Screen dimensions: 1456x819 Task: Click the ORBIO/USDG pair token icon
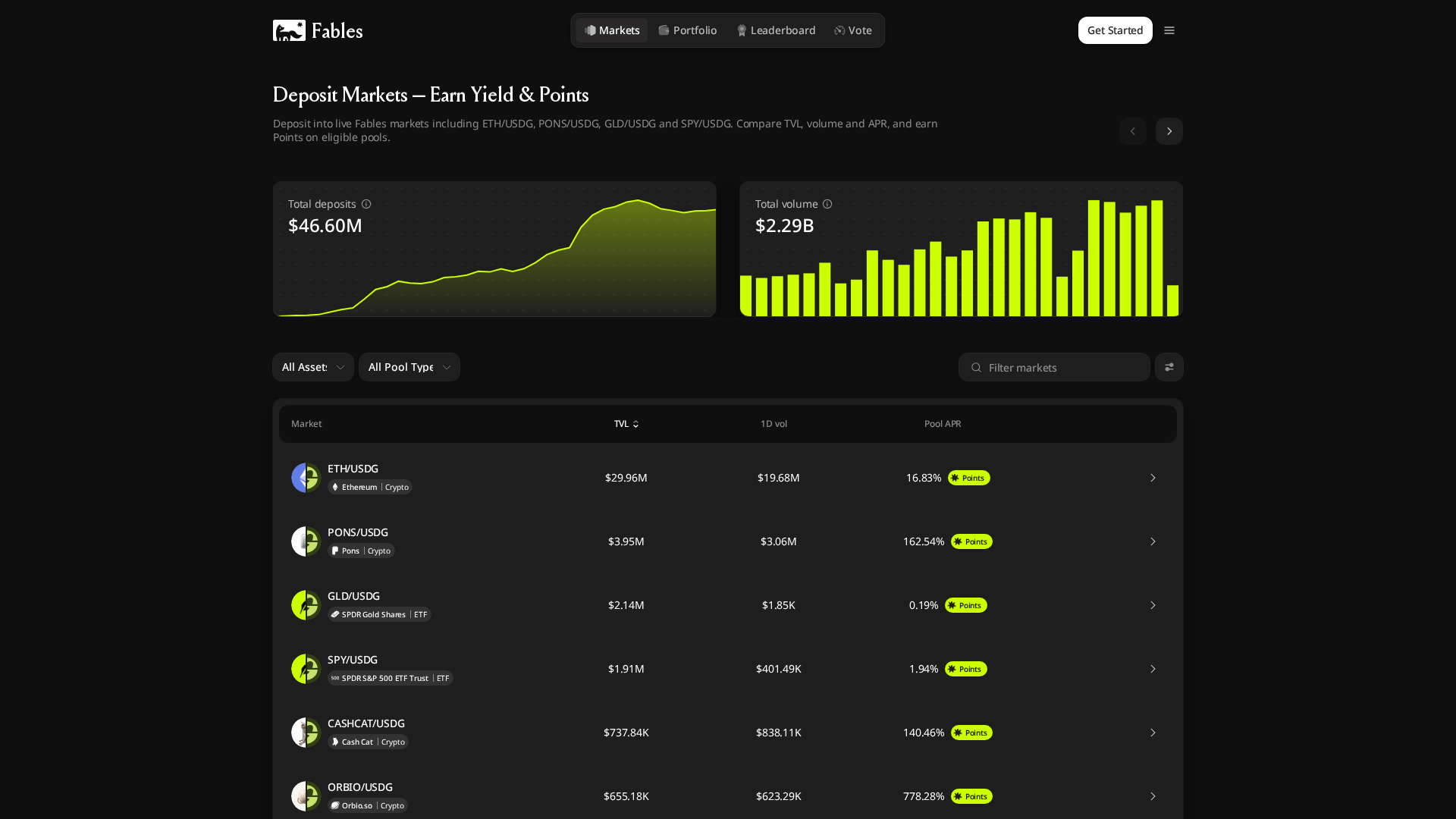tap(306, 796)
